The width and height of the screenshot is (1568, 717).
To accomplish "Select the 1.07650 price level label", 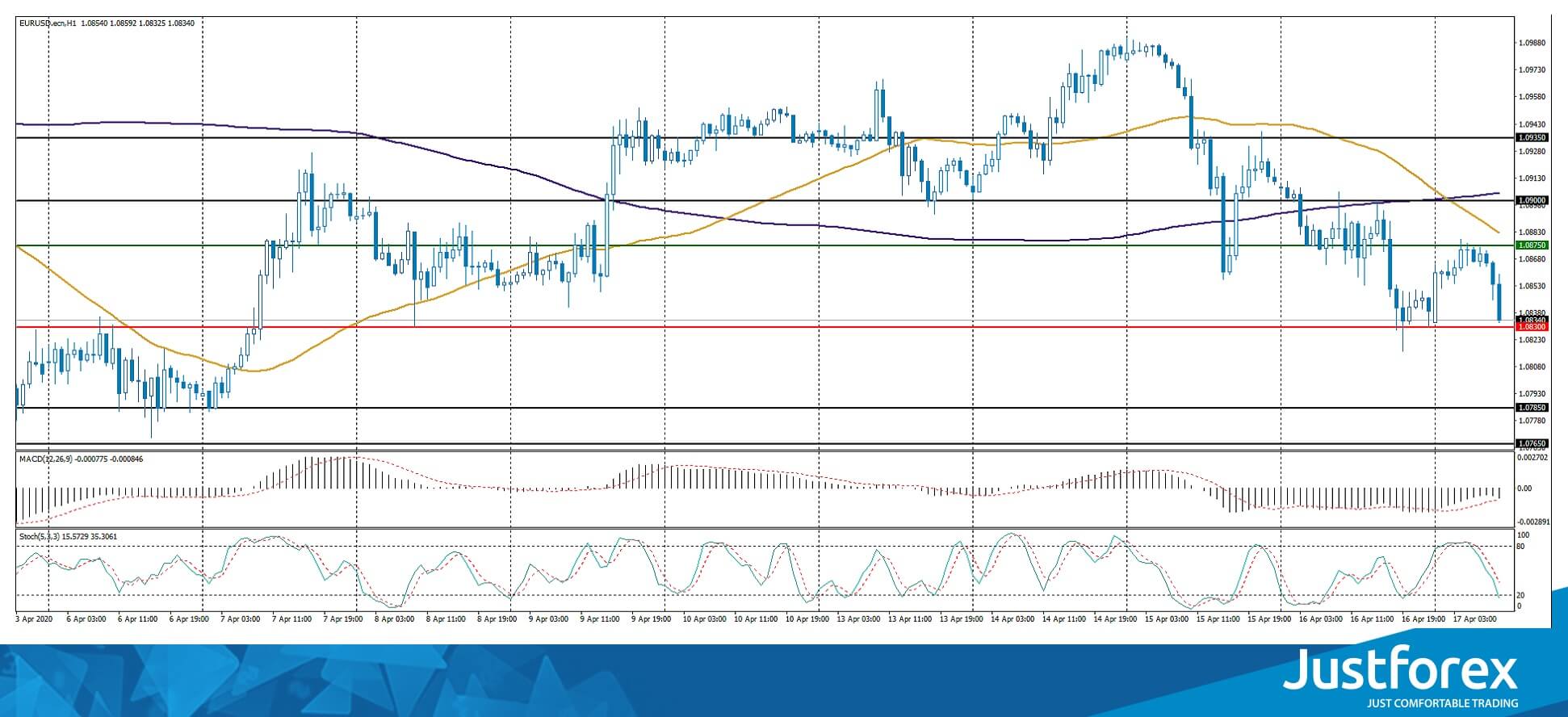I will (1532, 443).
